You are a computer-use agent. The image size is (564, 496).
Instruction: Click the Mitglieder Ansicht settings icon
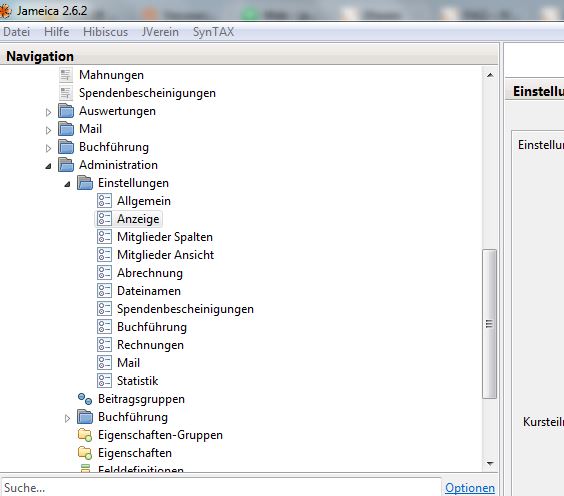point(104,255)
